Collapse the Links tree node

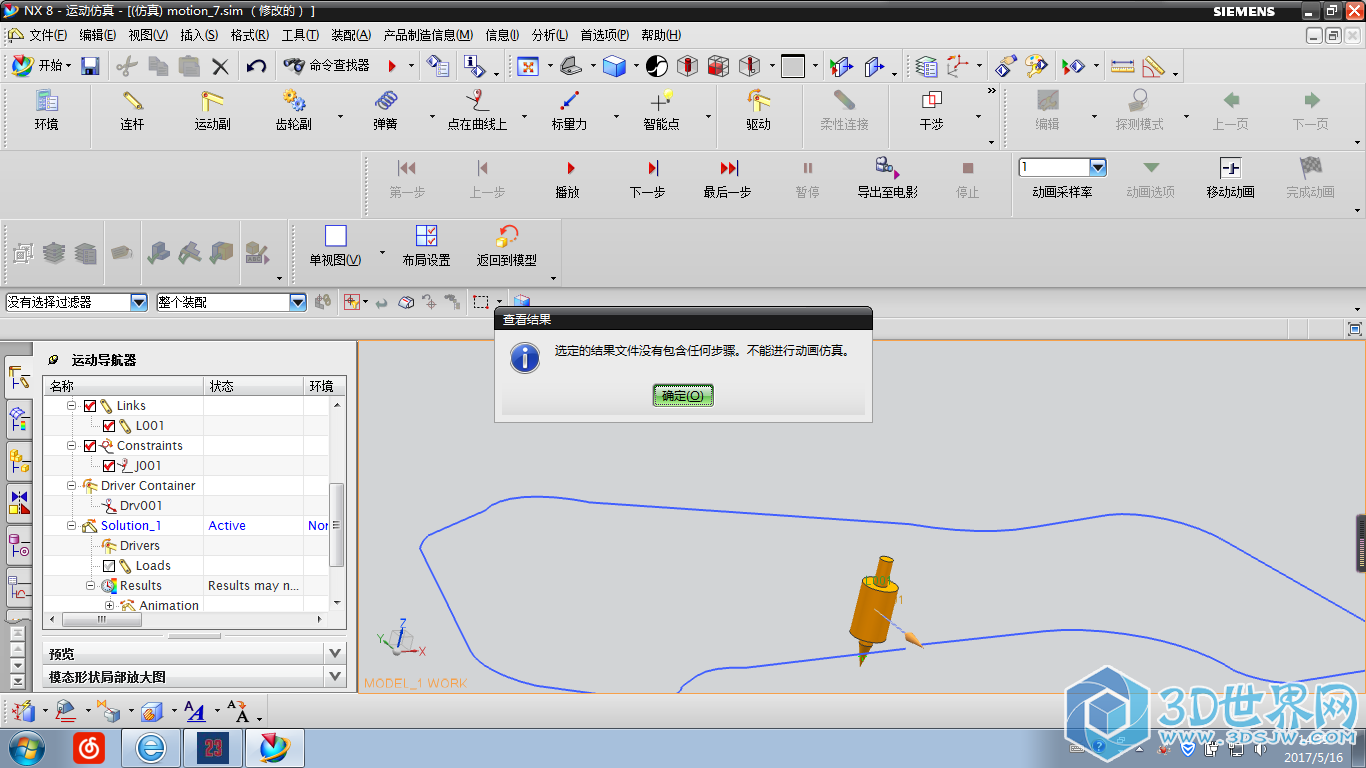pos(72,406)
